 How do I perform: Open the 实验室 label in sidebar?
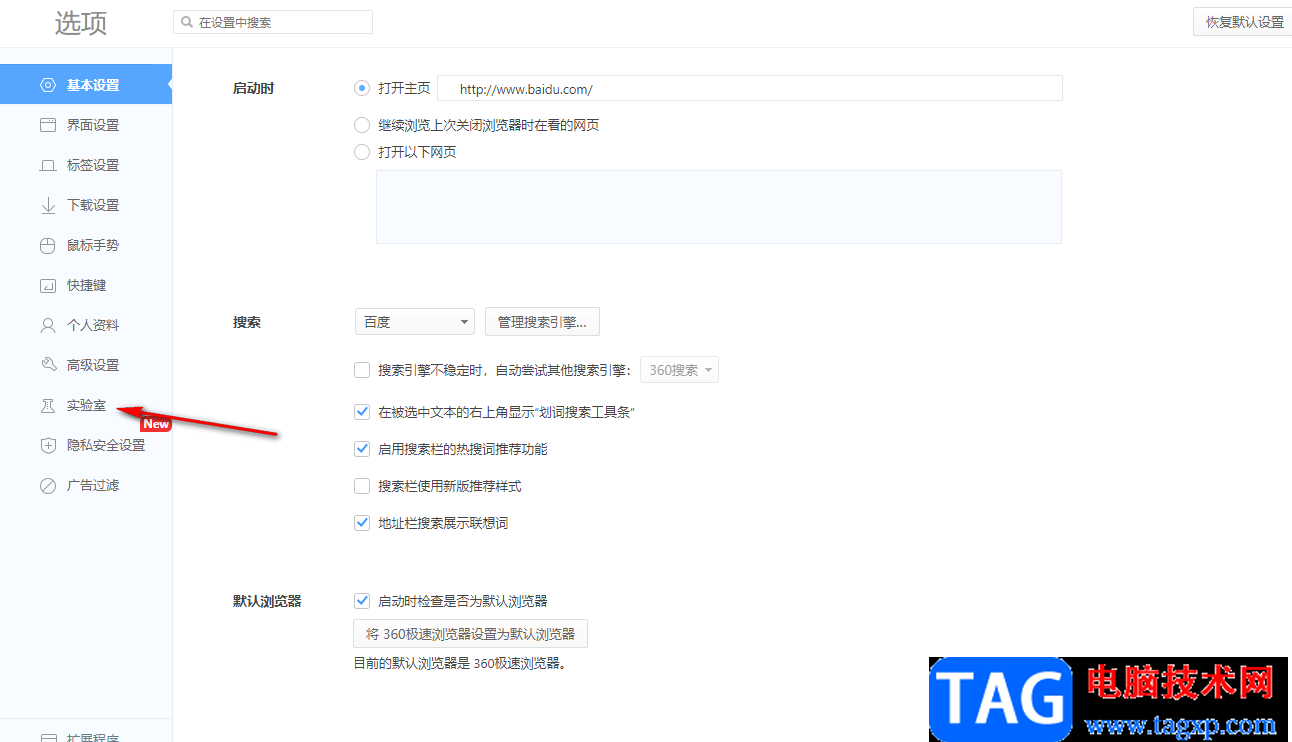(x=86, y=405)
